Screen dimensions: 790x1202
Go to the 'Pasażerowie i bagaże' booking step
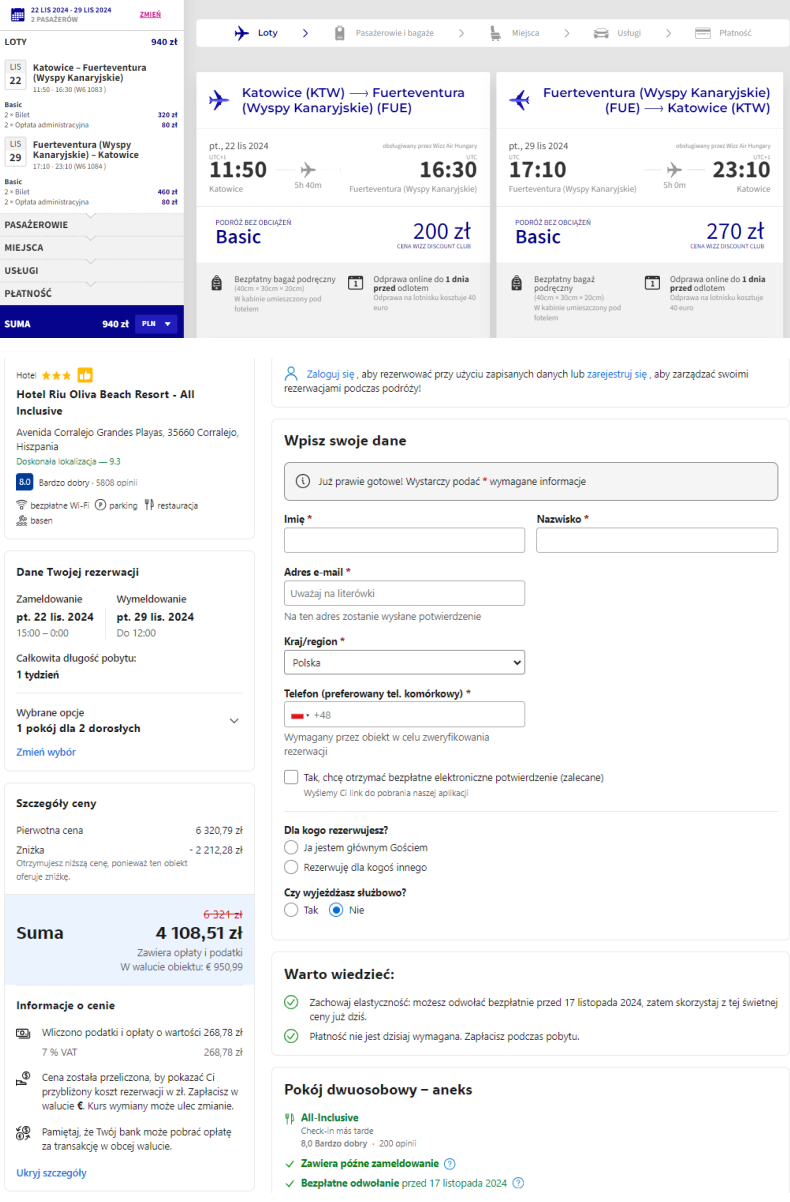click(385, 33)
